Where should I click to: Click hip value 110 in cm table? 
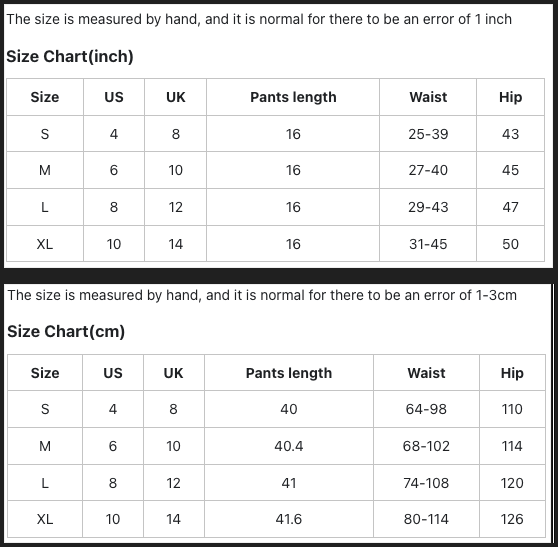tap(512, 409)
